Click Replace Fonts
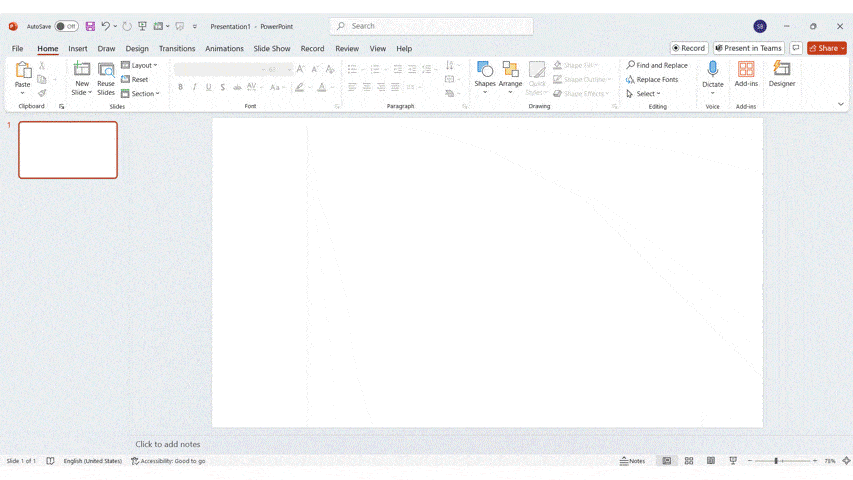The height and width of the screenshot is (480, 853). [652, 79]
